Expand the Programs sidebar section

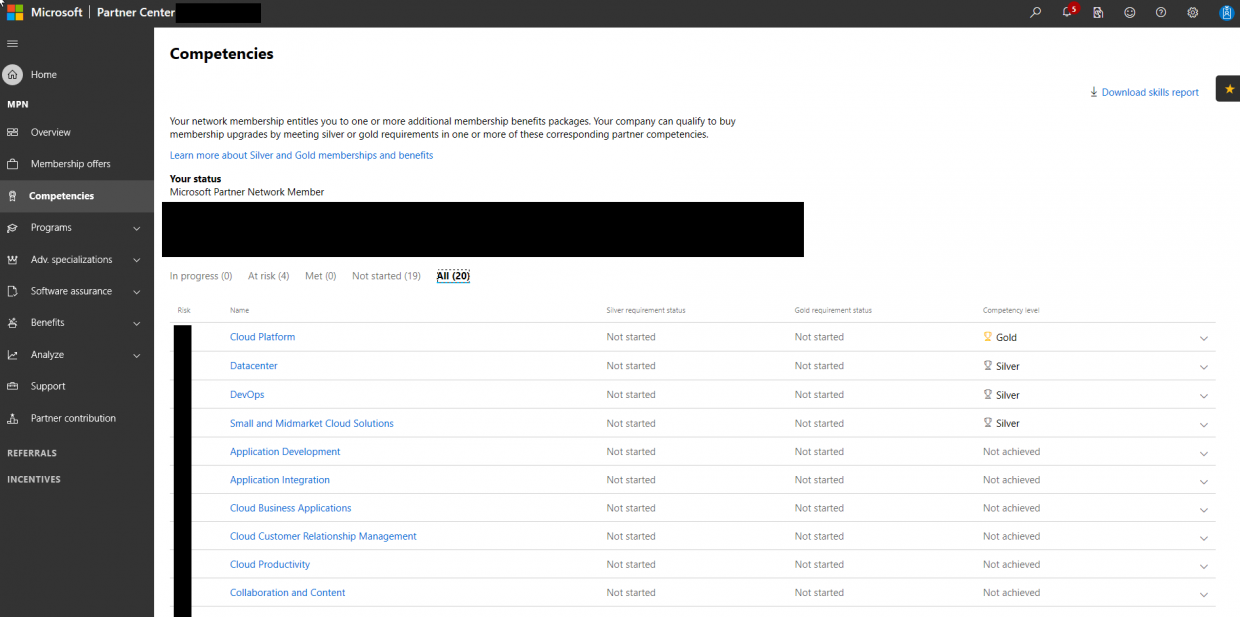[x=137, y=228]
